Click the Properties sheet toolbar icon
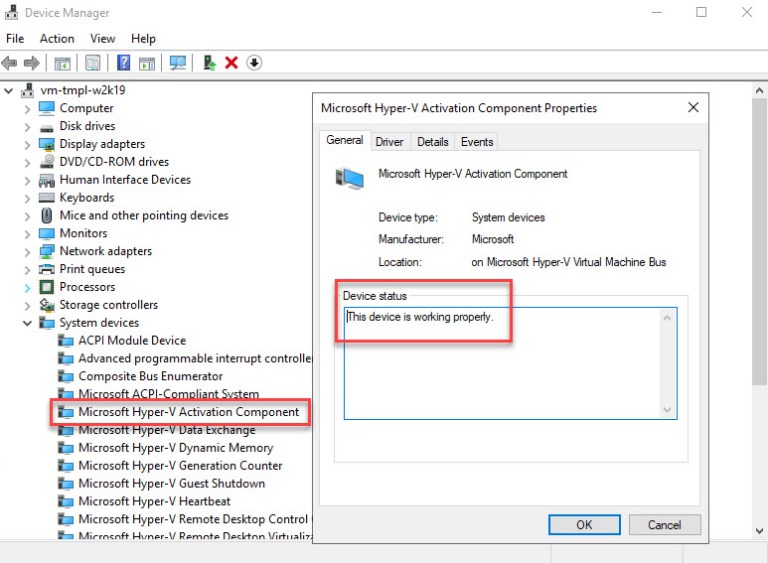 93,63
